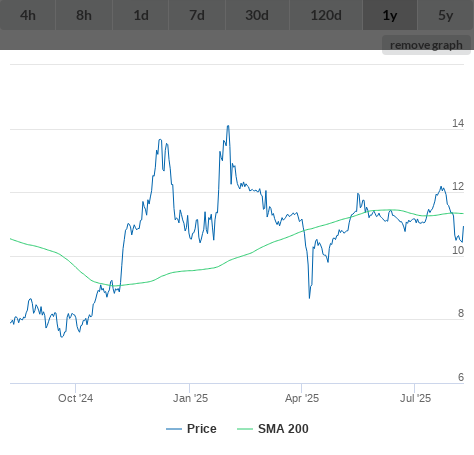Toggle the Price series in legend
The image size is (474, 455).
[191, 429]
